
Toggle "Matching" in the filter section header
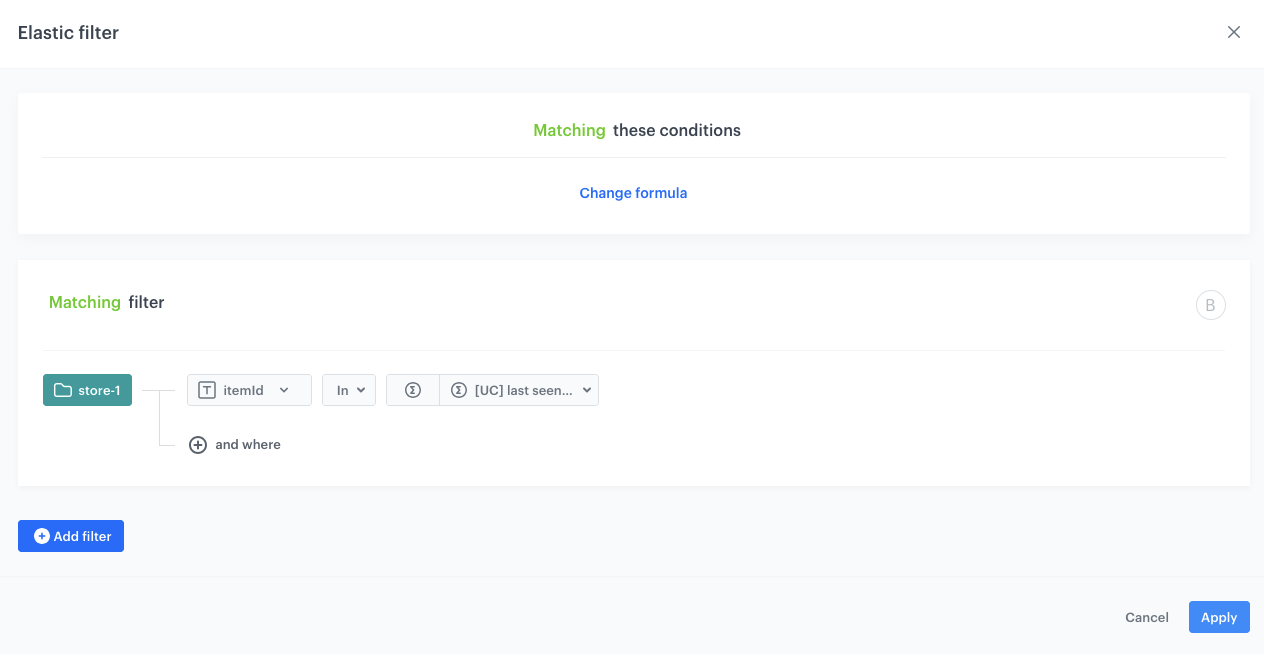click(x=84, y=302)
